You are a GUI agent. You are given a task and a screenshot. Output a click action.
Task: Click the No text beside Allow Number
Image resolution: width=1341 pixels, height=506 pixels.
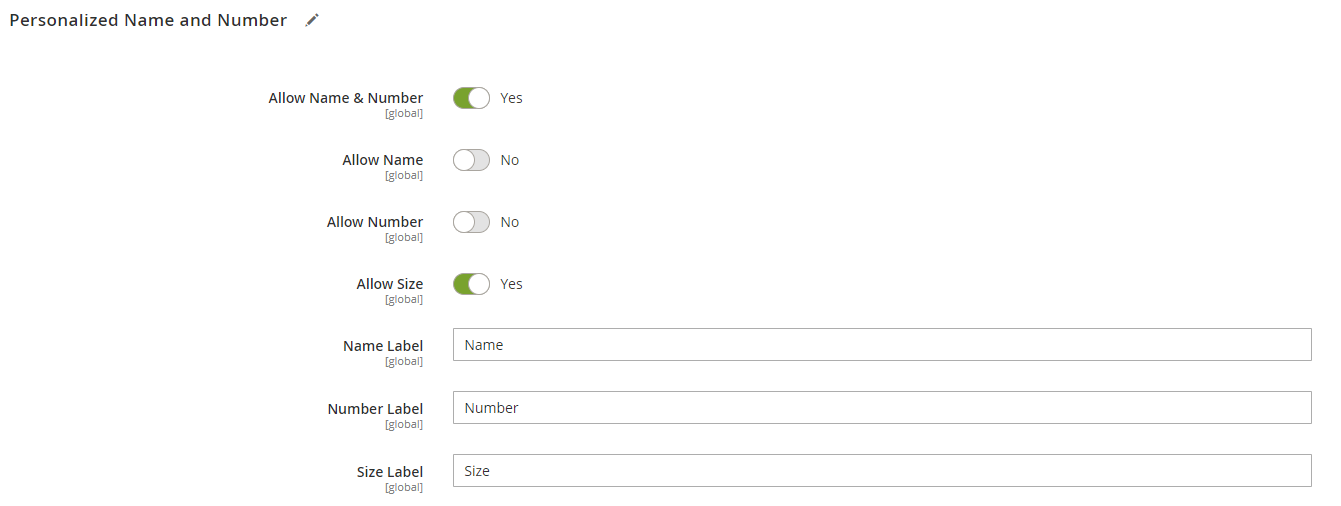tap(510, 222)
